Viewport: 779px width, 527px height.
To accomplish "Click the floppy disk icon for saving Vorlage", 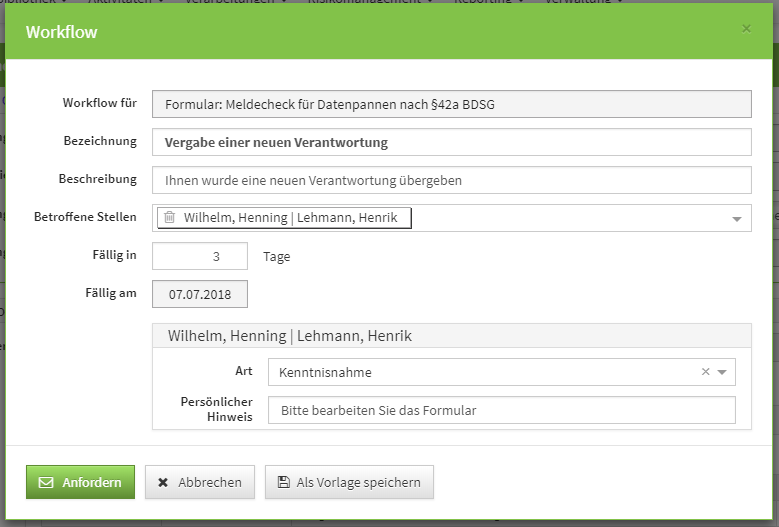I will (283, 482).
